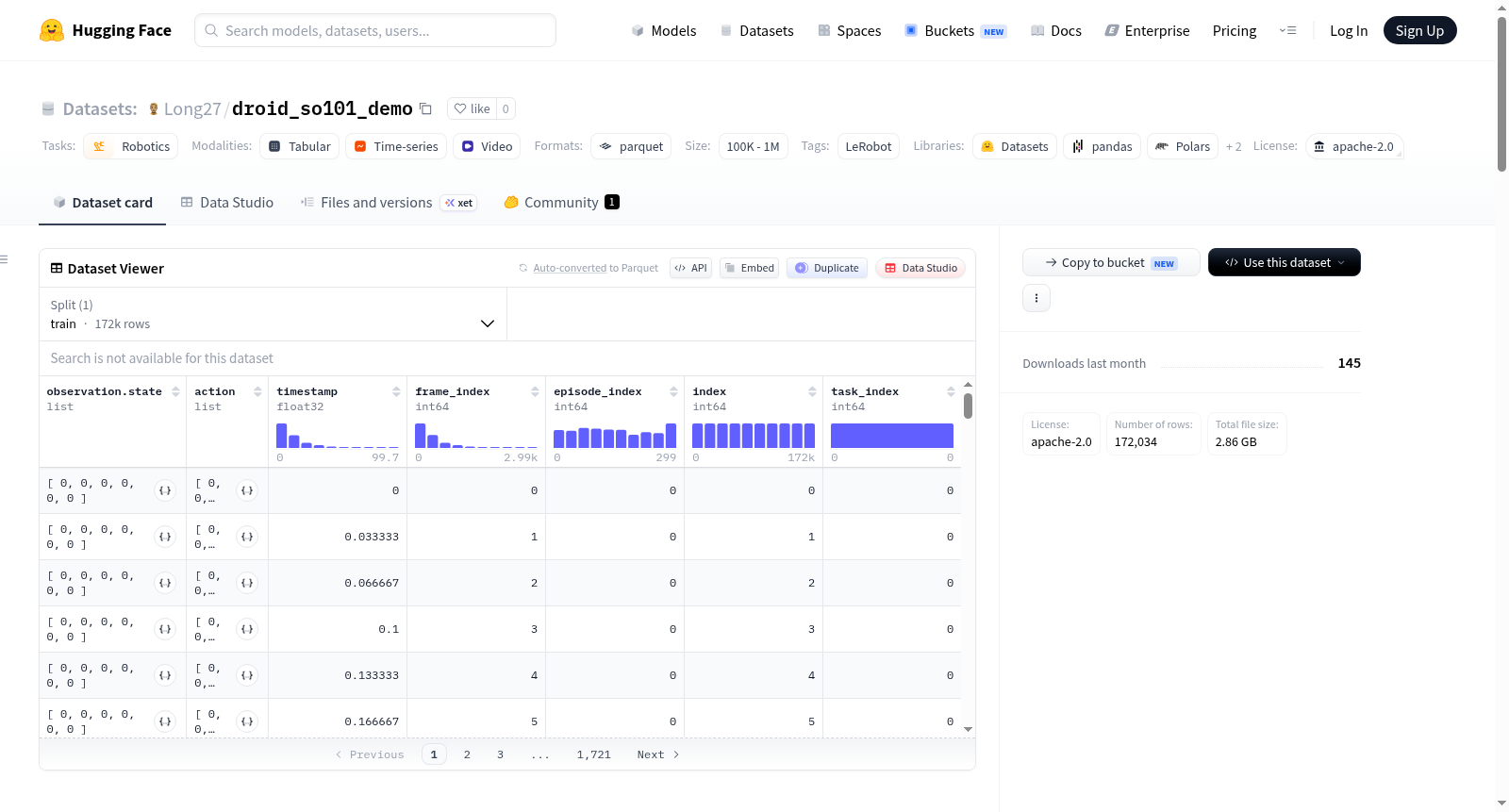Screen dimensions: 1509x812
Task: Expand JSON of first action cell
Action: pos(247,490)
